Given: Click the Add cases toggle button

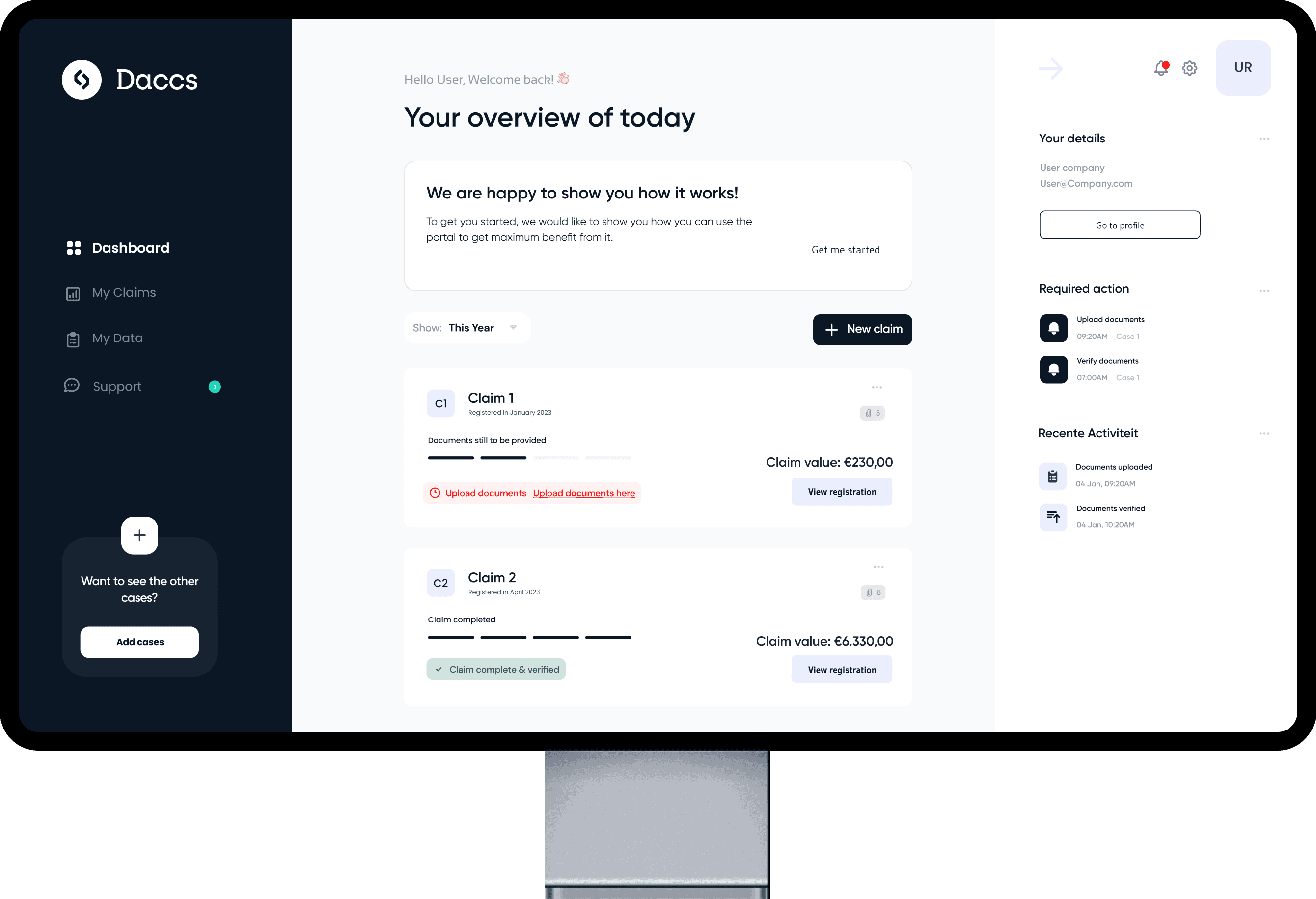Looking at the screenshot, I should pos(139,642).
